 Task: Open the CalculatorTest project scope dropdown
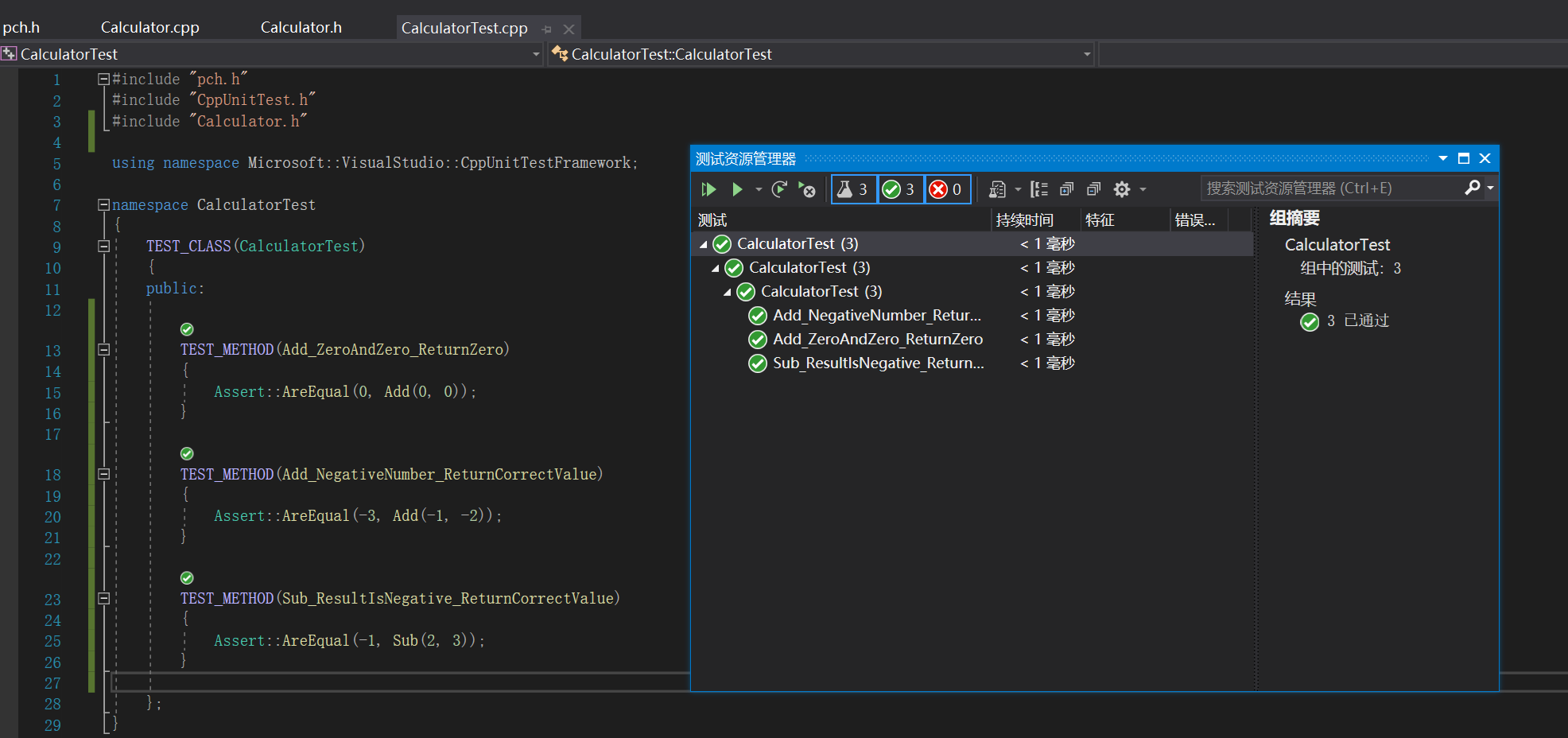536,54
